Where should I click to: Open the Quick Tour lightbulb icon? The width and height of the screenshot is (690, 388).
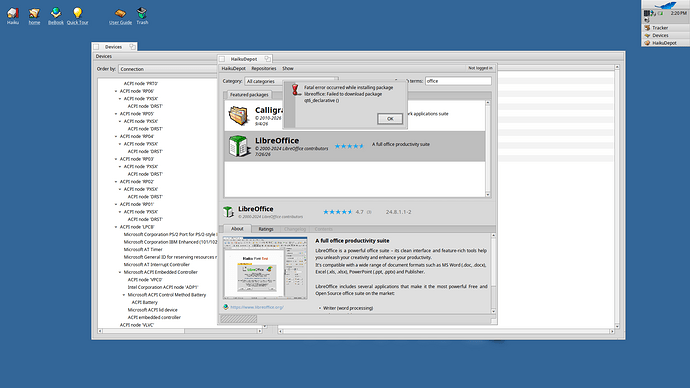tap(77, 13)
